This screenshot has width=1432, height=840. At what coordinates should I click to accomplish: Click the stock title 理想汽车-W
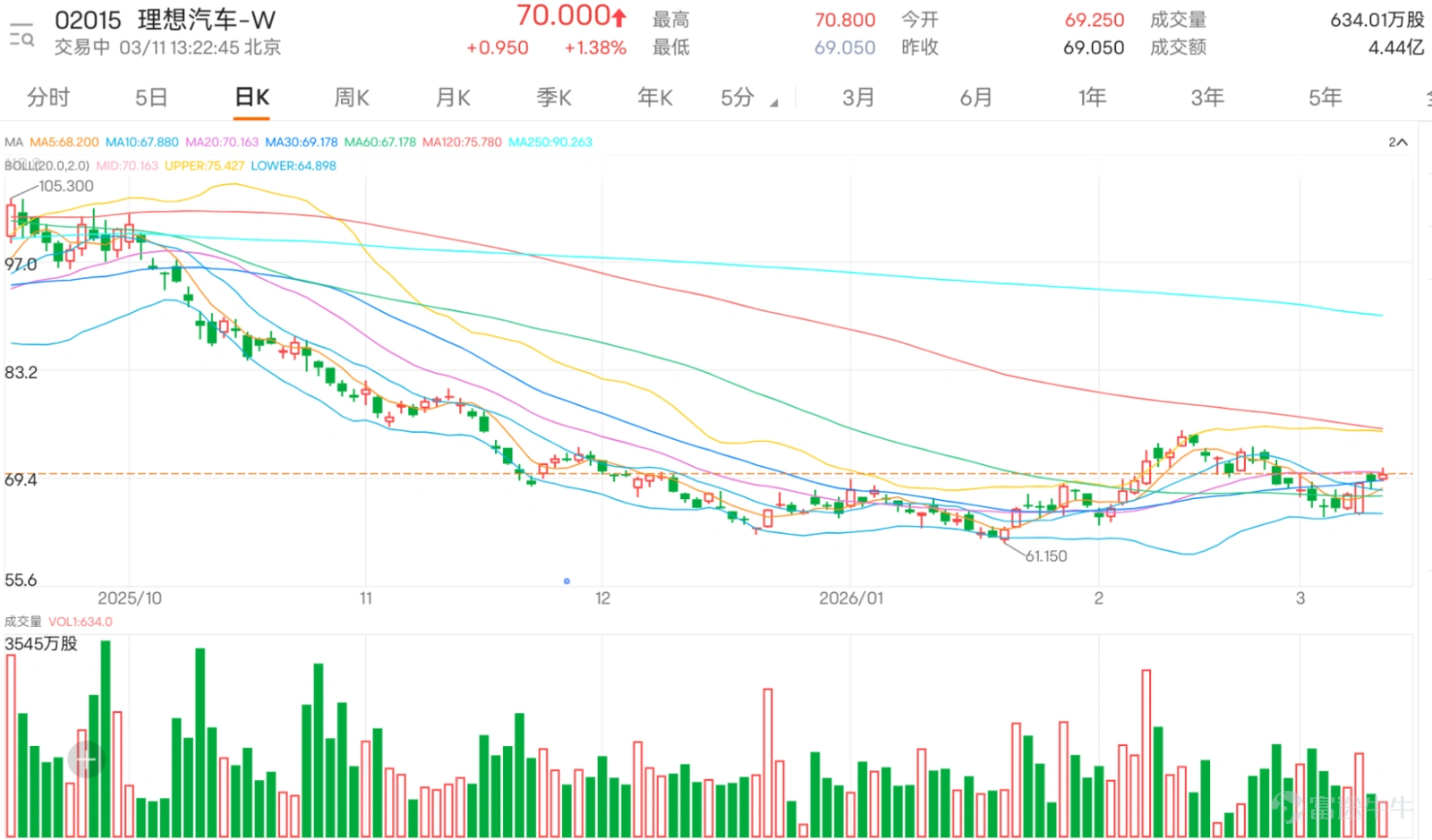click(x=207, y=20)
